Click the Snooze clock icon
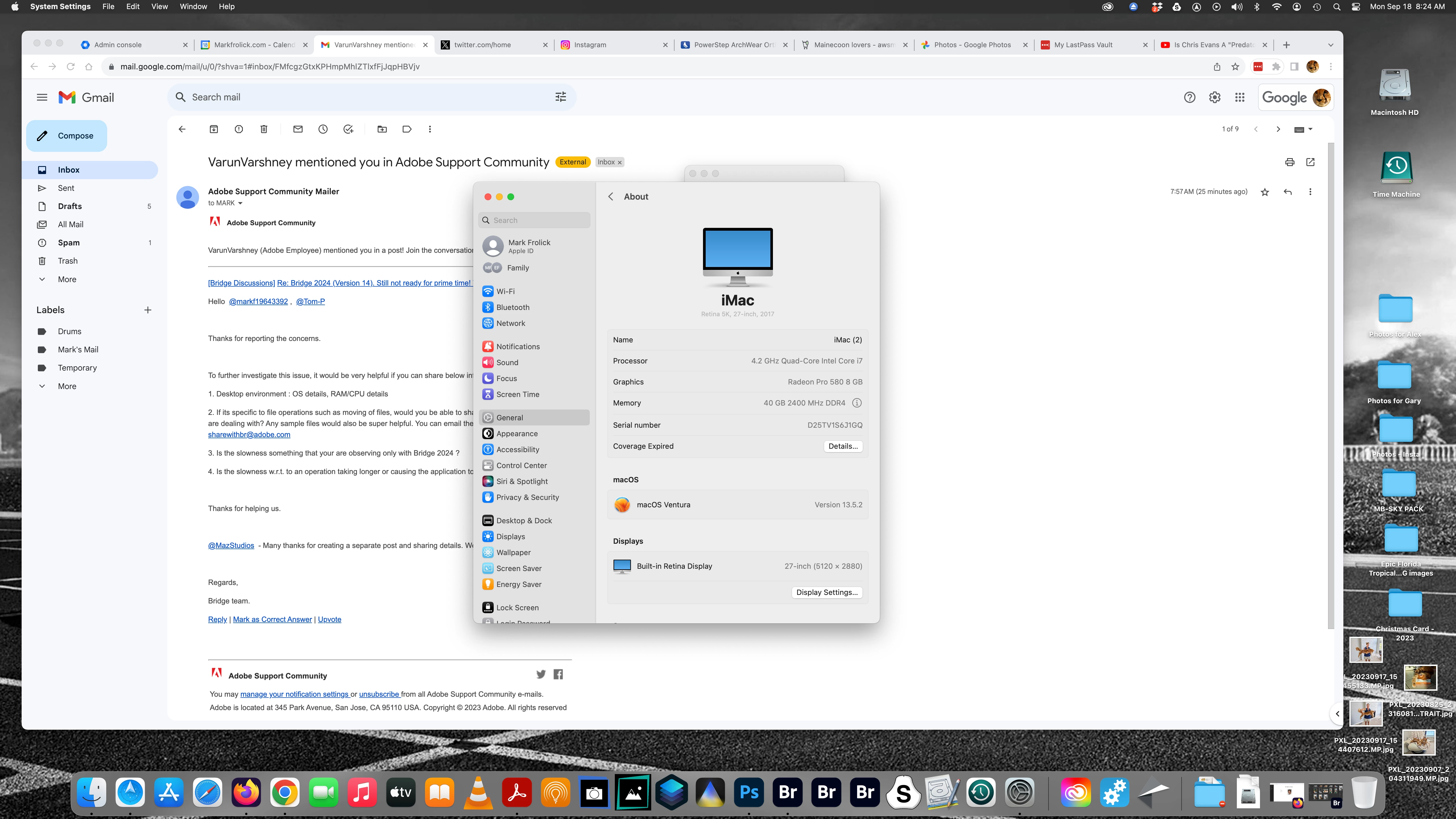The width and height of the screenshot is (1456, 819). coord(323,129)
